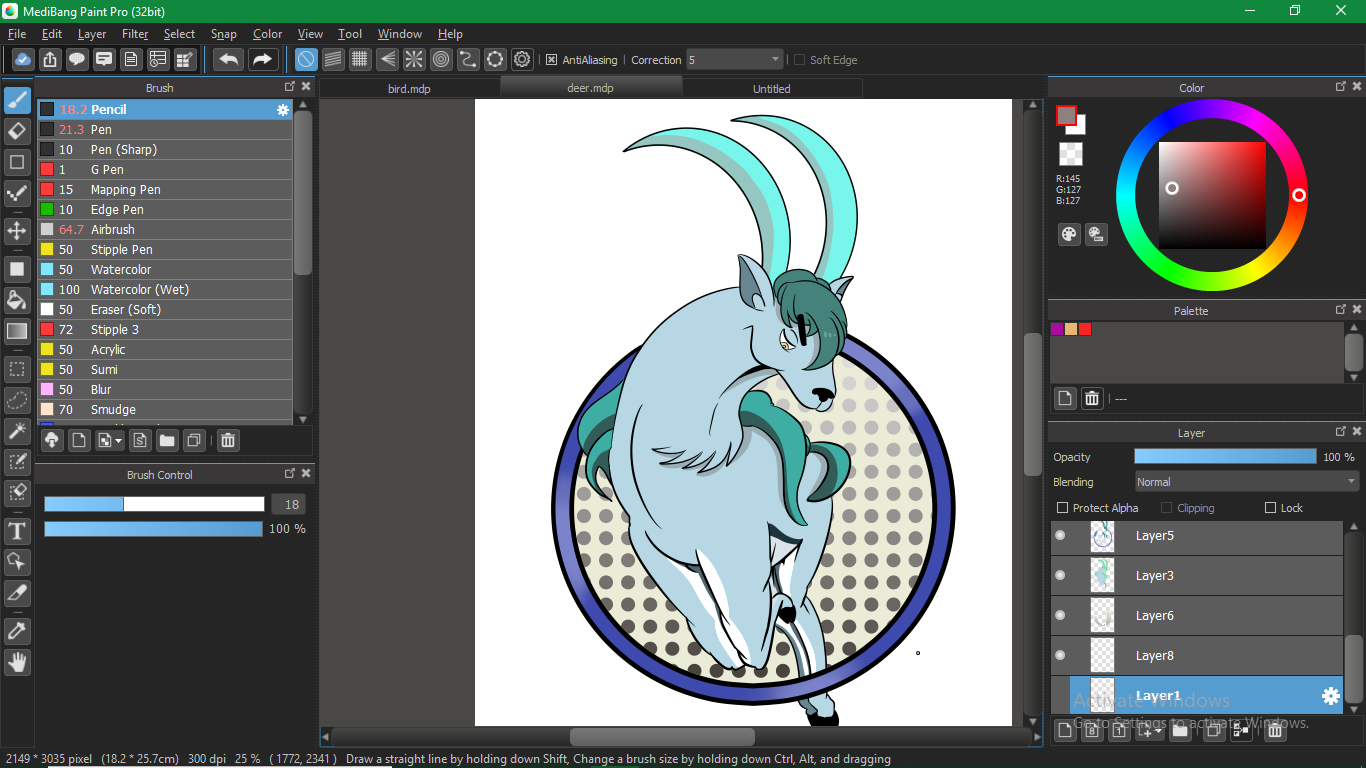
Task: Open the Filter menu
Action: pyautogui.click(x=135, y=34)
